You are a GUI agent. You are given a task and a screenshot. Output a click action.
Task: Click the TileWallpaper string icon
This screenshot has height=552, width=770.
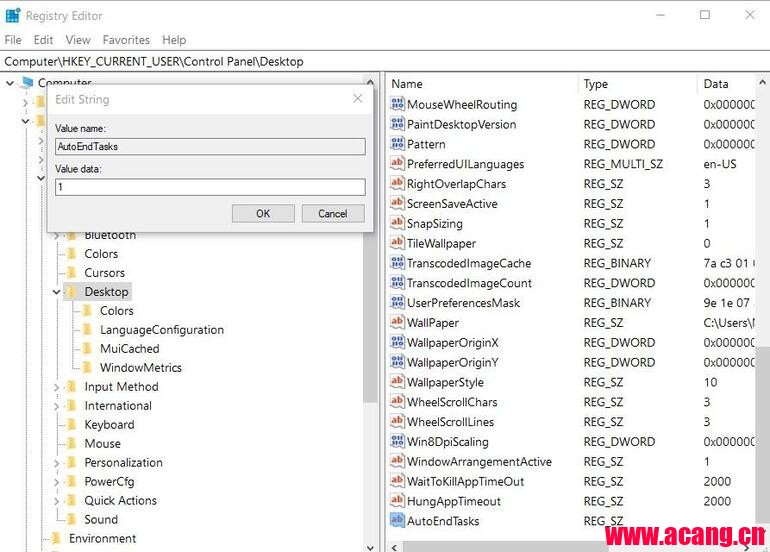tap(397, 243)
